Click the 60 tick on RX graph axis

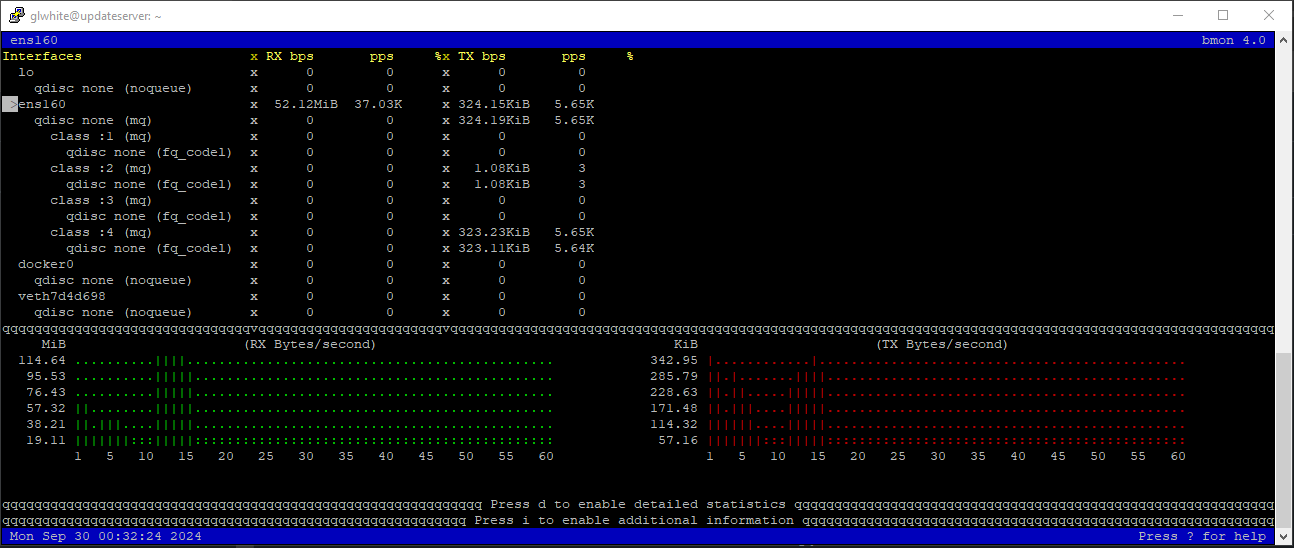pos(546,456)
